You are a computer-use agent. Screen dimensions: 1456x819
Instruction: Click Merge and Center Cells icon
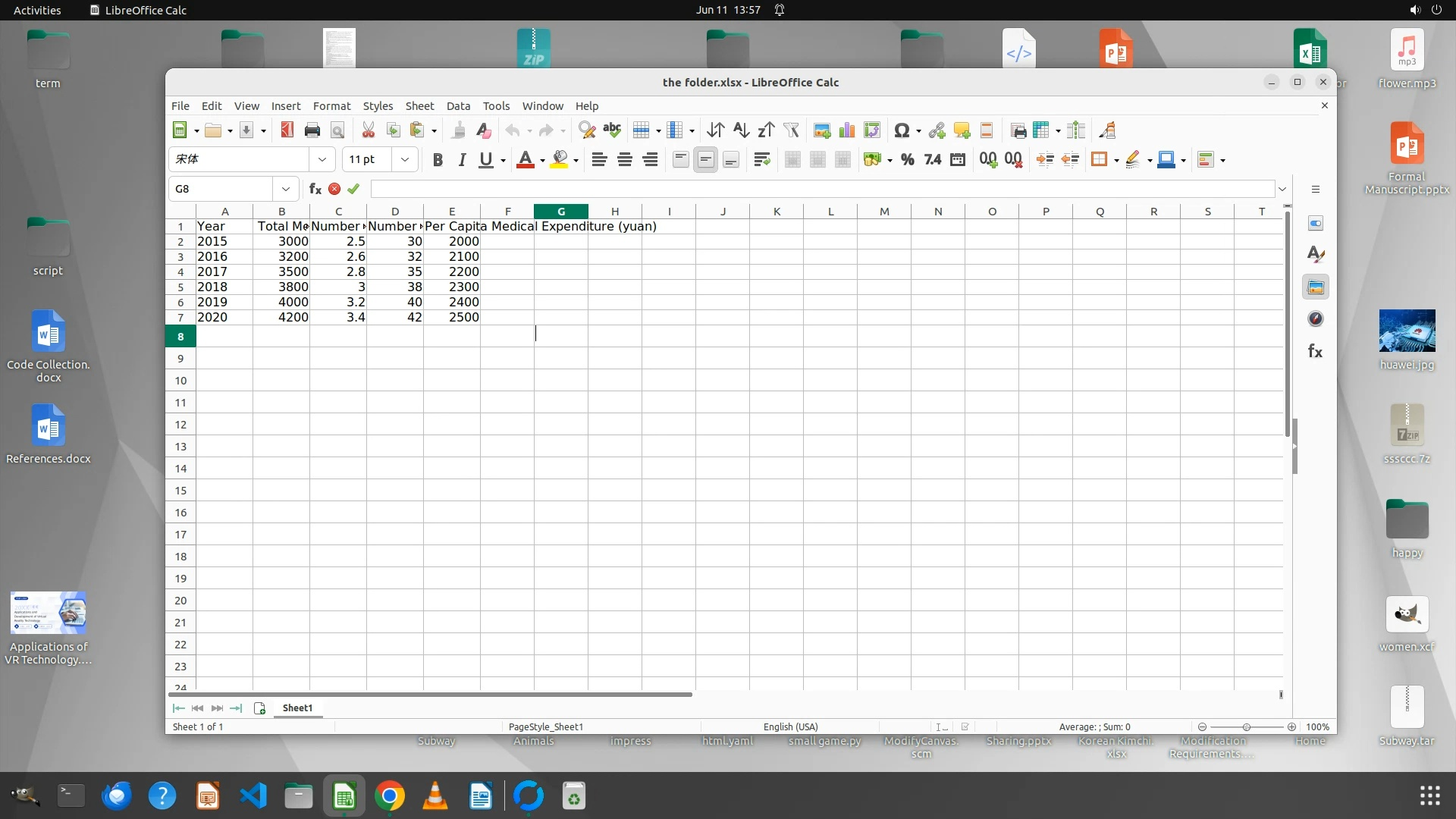pos(792,159)
